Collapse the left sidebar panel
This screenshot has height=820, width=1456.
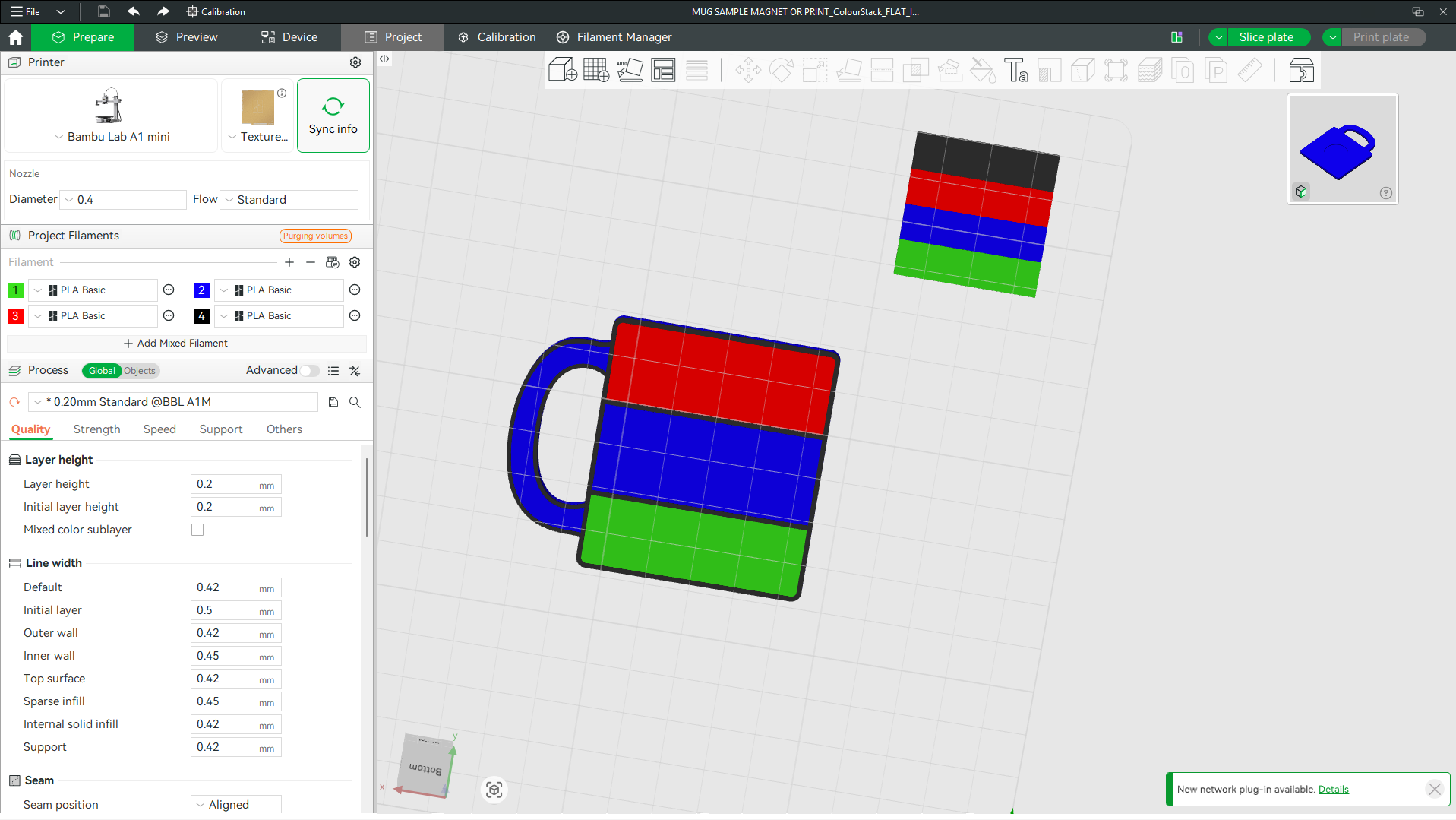coord(384,59)
